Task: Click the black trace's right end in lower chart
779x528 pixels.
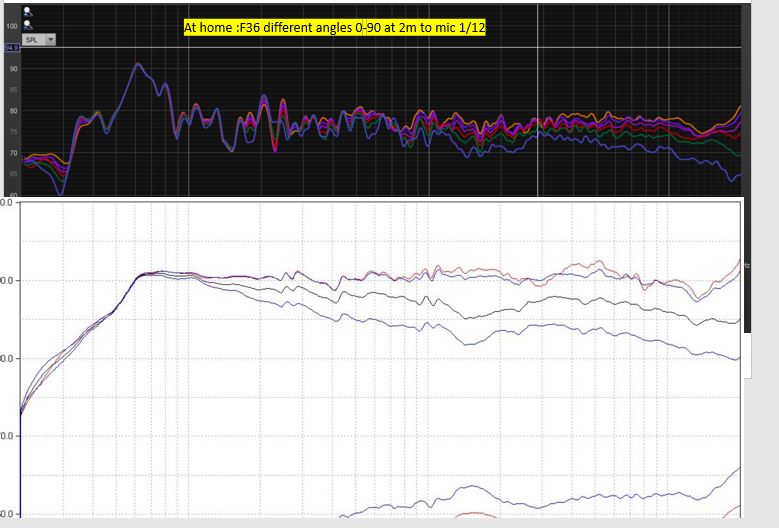Action: coord(738,322)
